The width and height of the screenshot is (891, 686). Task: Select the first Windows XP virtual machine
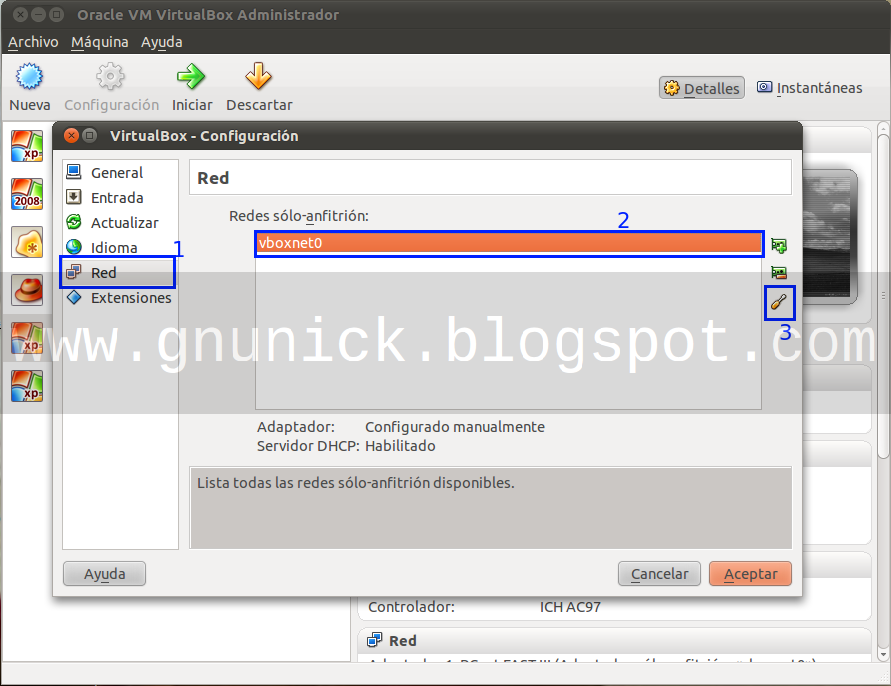pos(27,145)
